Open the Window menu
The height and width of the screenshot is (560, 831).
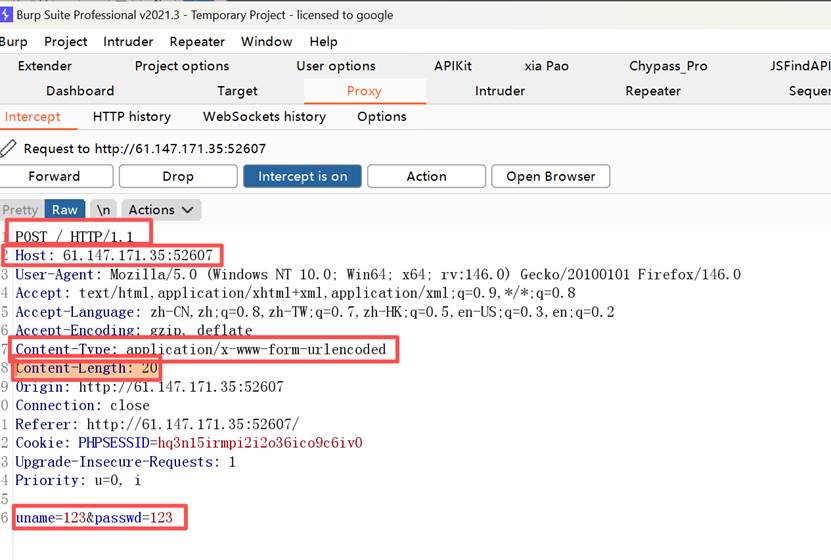[x=267, y=41]
